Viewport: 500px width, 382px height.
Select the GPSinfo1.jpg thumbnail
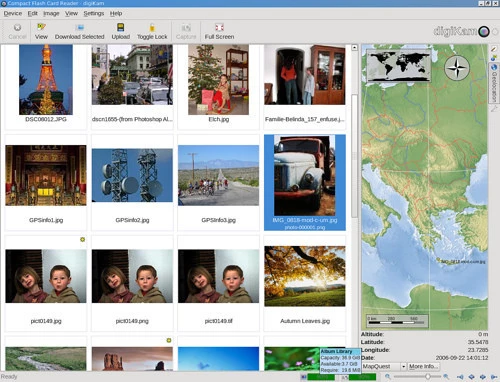coord(46,175)
